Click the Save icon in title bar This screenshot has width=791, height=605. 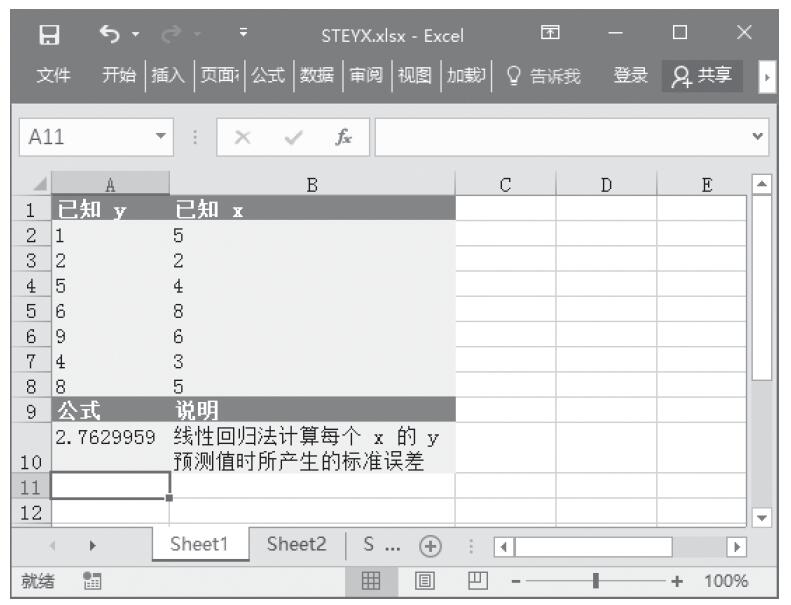(x=48, y=35)
